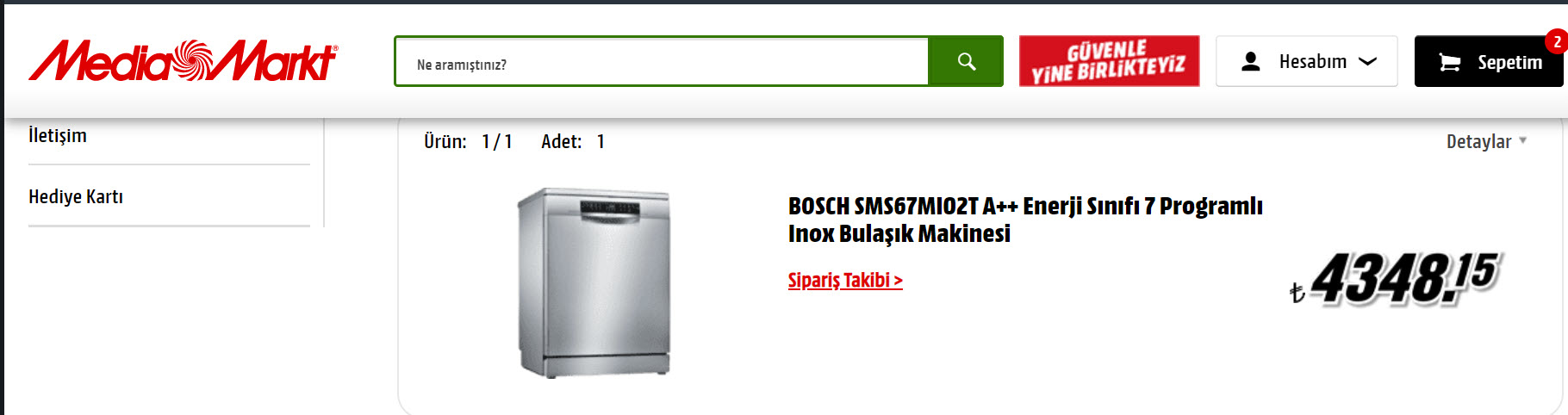The height and width of the screenshot is (415, 1568).
Task: Open the Sepetim cart button
Action: tap(1489, 61)
